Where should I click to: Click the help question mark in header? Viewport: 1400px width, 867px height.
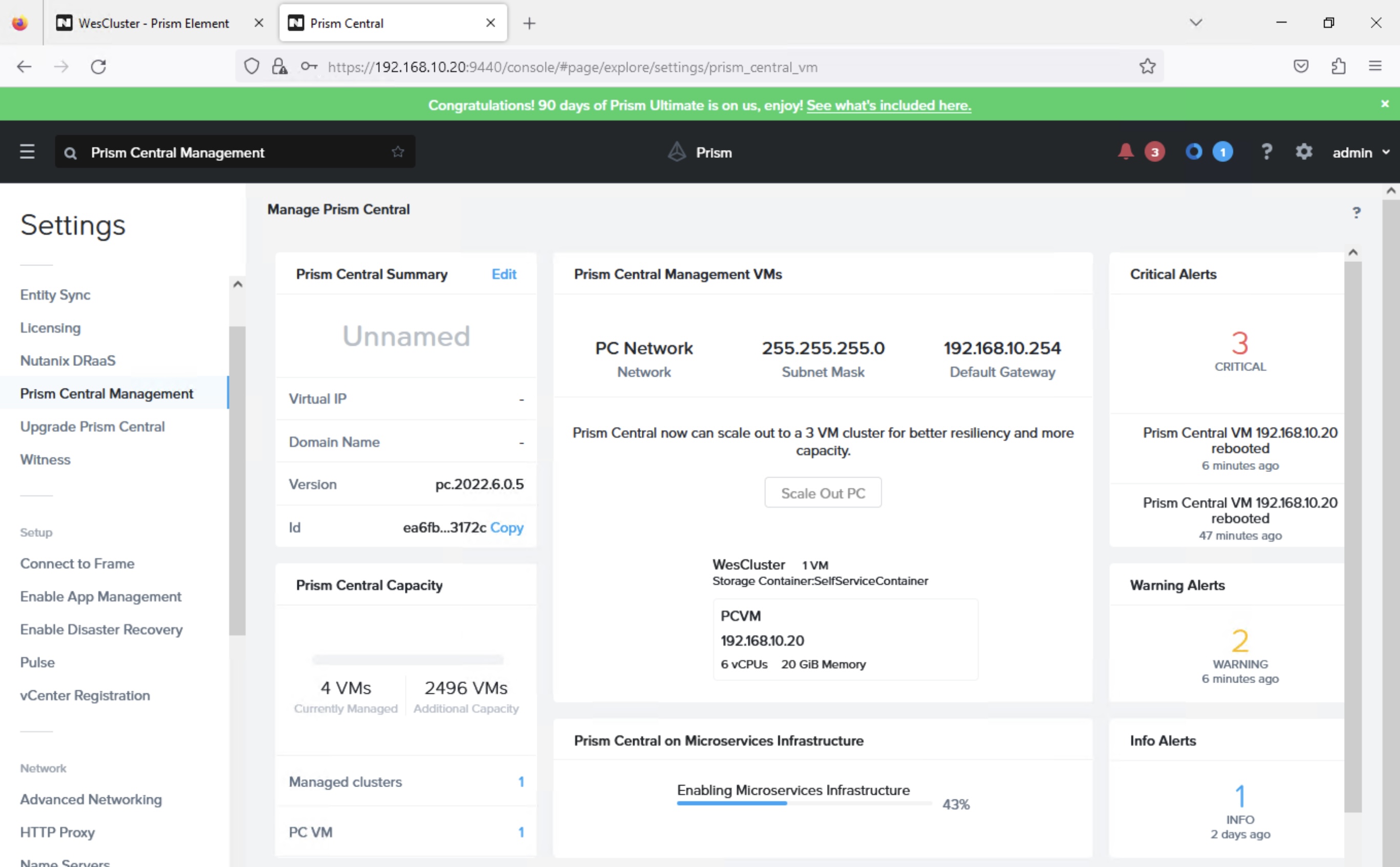[1266, 152]
